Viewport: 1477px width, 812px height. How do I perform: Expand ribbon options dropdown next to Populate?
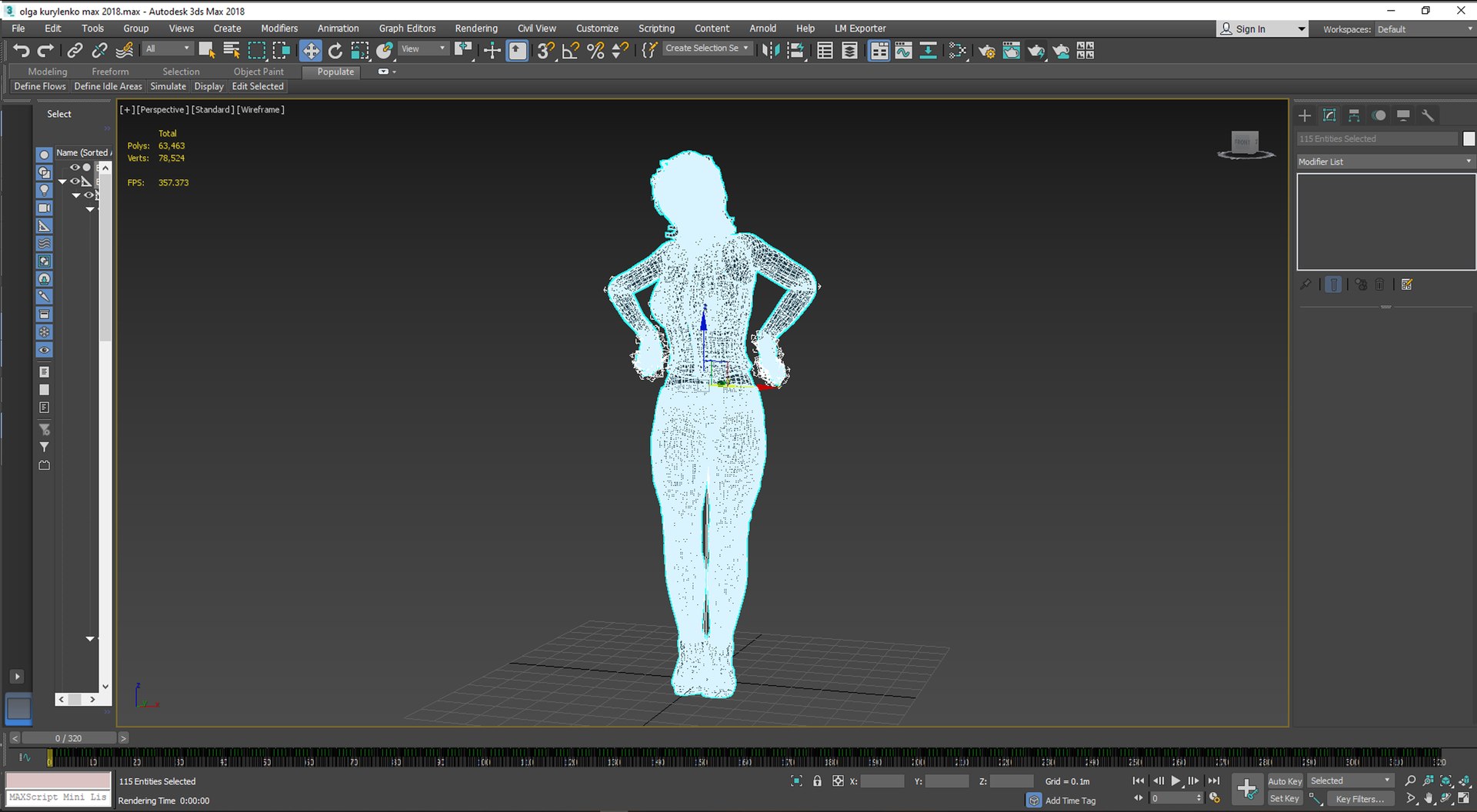387,72
